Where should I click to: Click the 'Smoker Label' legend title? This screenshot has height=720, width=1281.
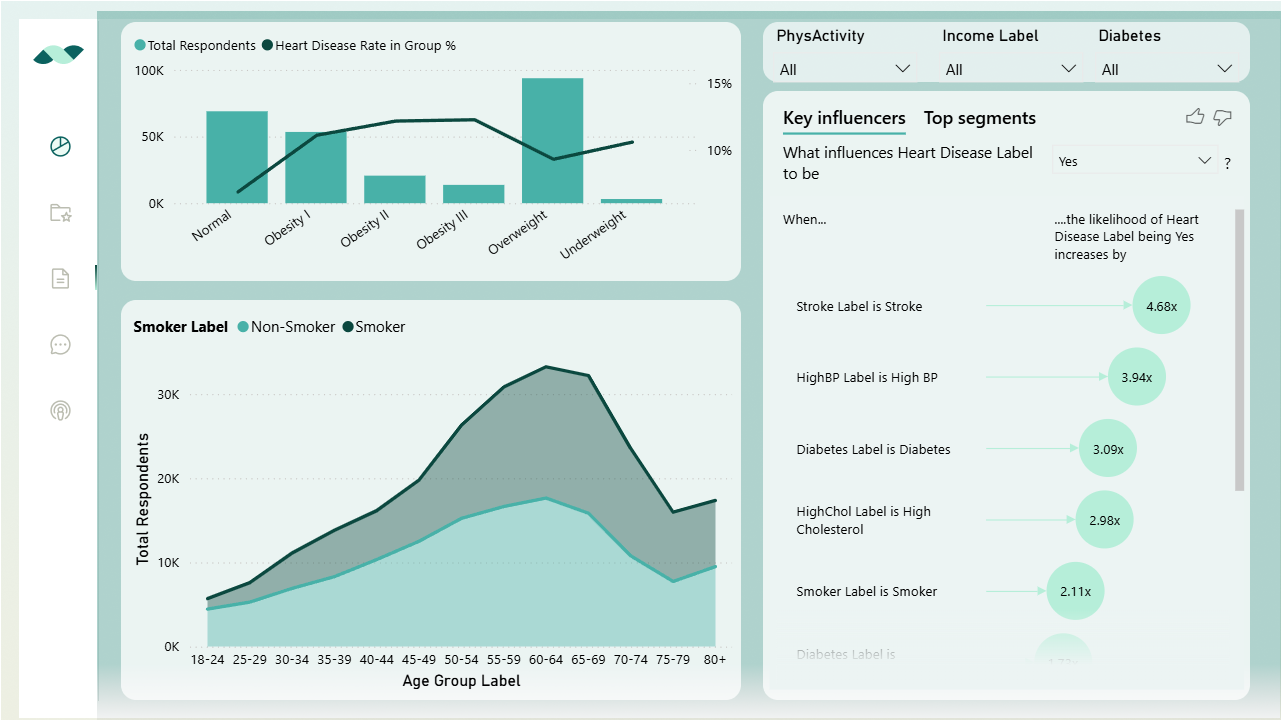pos(180,327)
